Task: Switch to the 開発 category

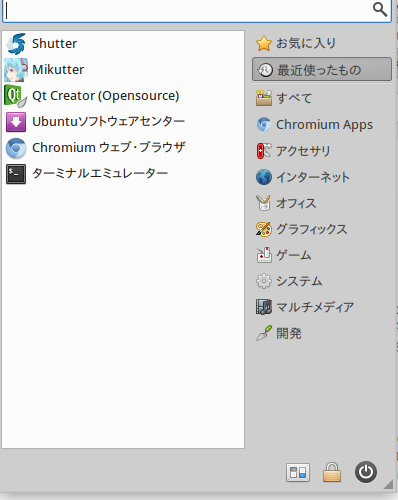Action: click(x=322, y=333)
